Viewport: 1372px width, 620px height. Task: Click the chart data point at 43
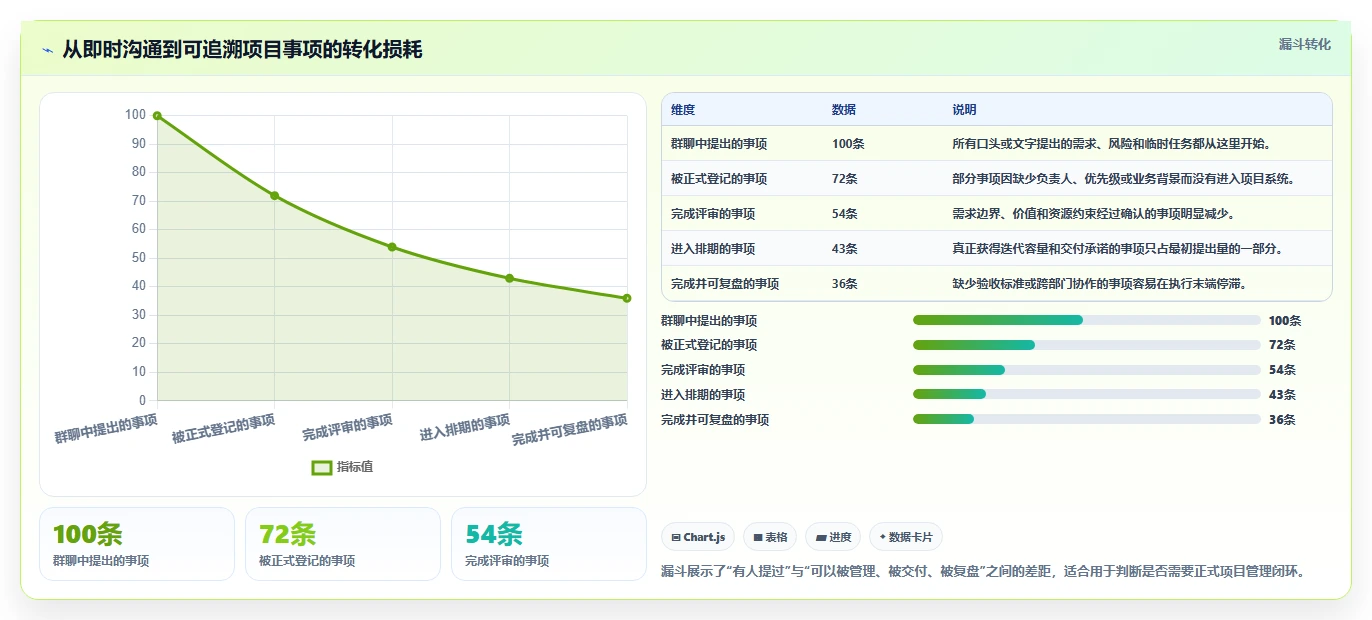coord(510,278)
